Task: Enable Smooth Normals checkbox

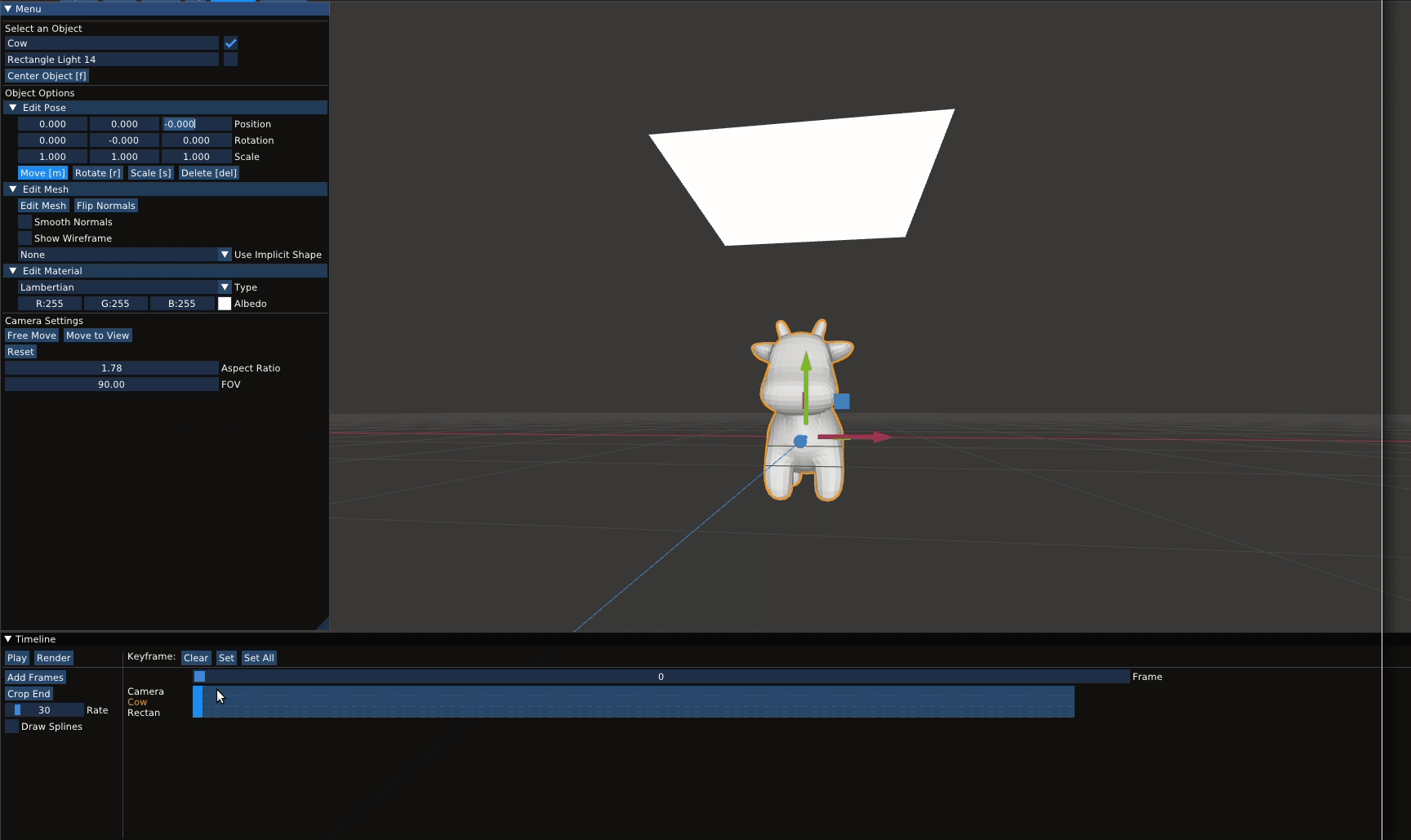Action: pyautogui.click(x=25, y=222)
